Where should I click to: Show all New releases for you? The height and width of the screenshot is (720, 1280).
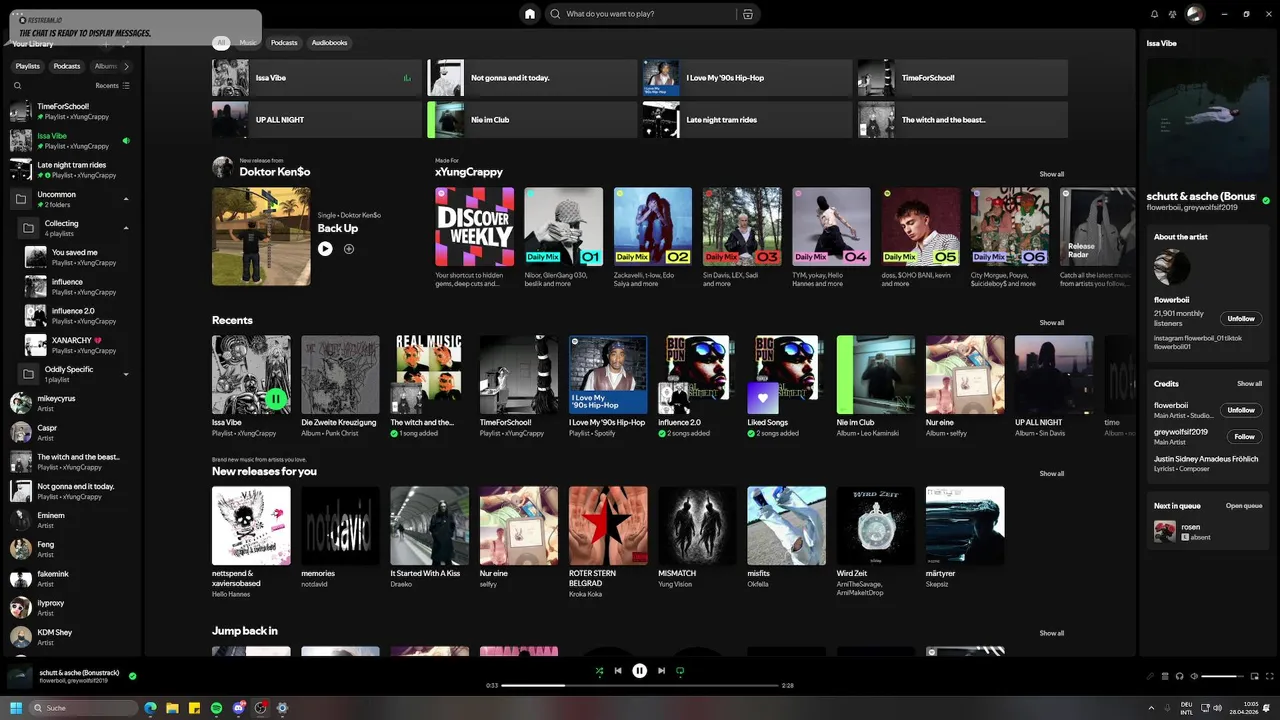[x=1051, y=474]
